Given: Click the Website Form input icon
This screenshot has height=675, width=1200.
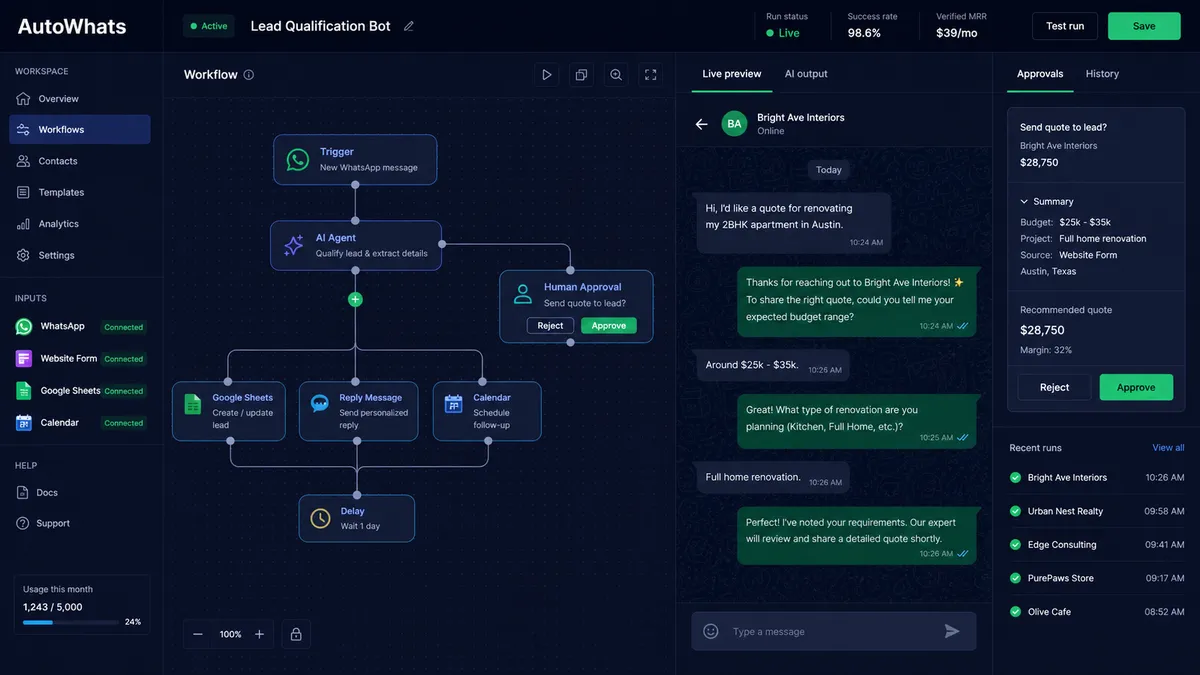Looking at the screenshot, I should click(x=24, y=358).
